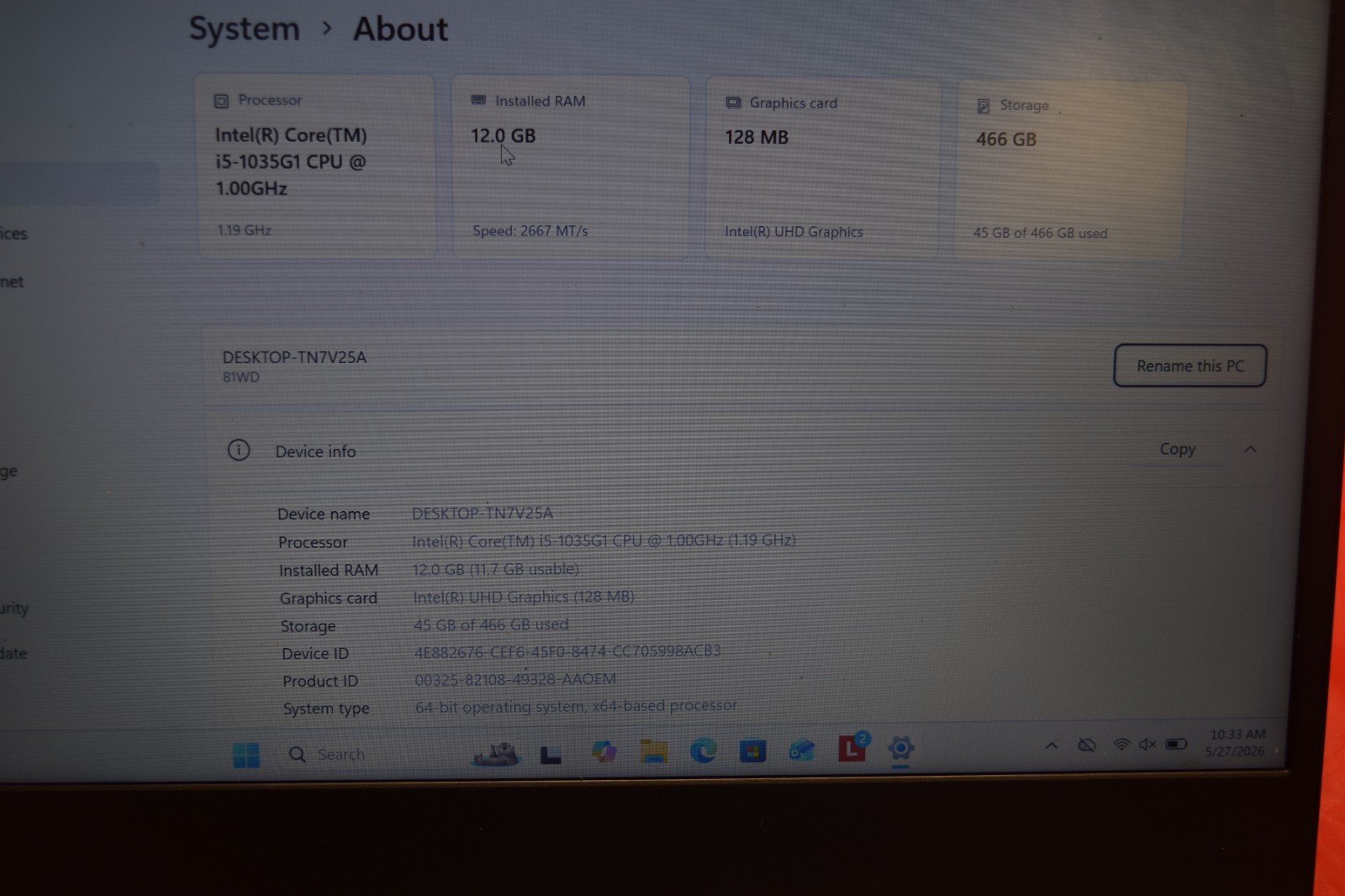Select the Processor value in Device info

tap(604, 540)
